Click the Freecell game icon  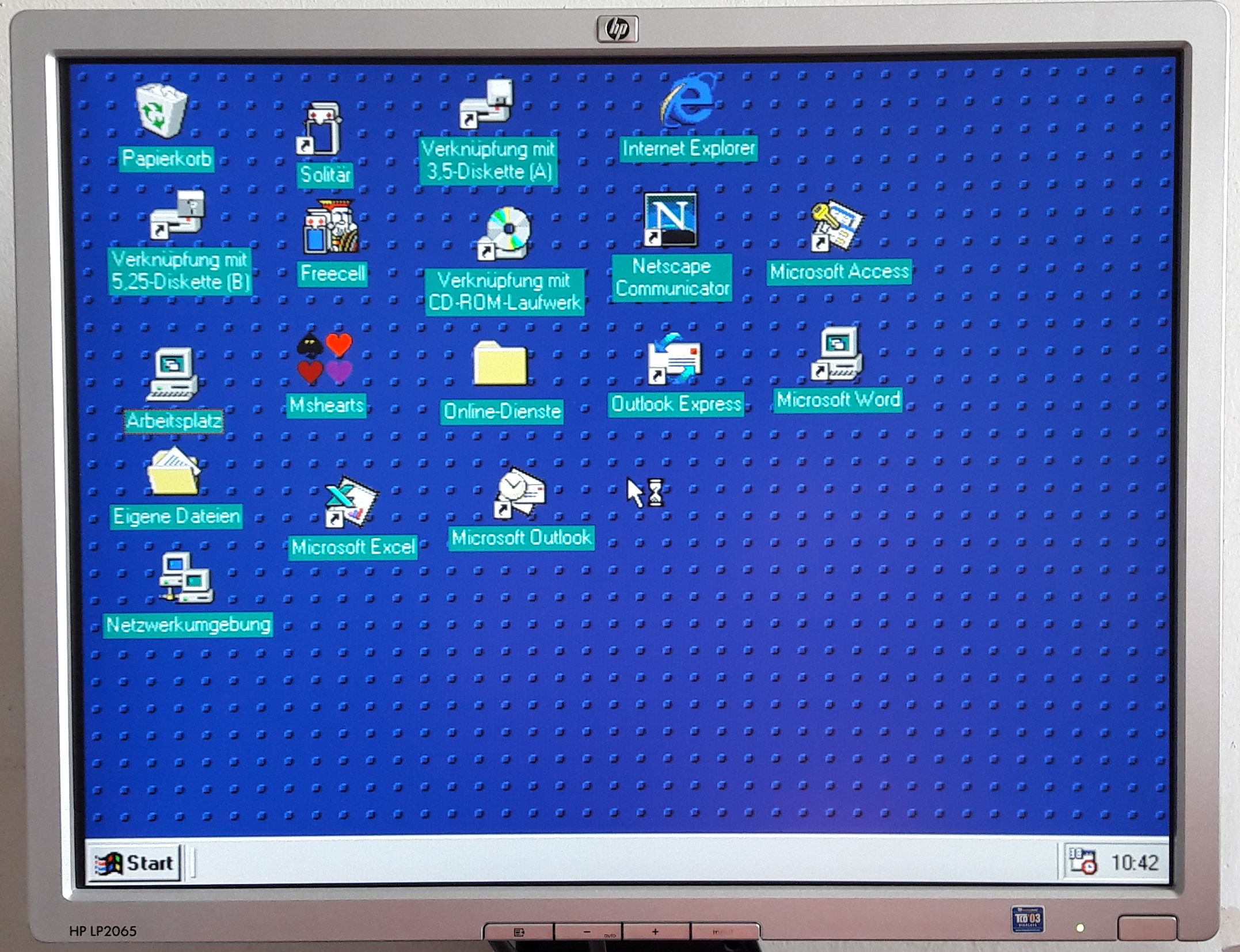(x=331, y=227)
